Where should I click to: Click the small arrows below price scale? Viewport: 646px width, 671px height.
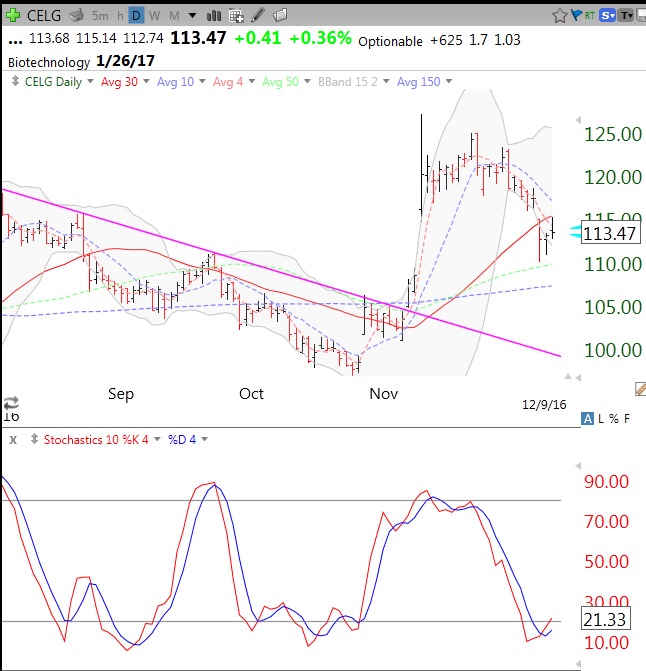(572, 377)
